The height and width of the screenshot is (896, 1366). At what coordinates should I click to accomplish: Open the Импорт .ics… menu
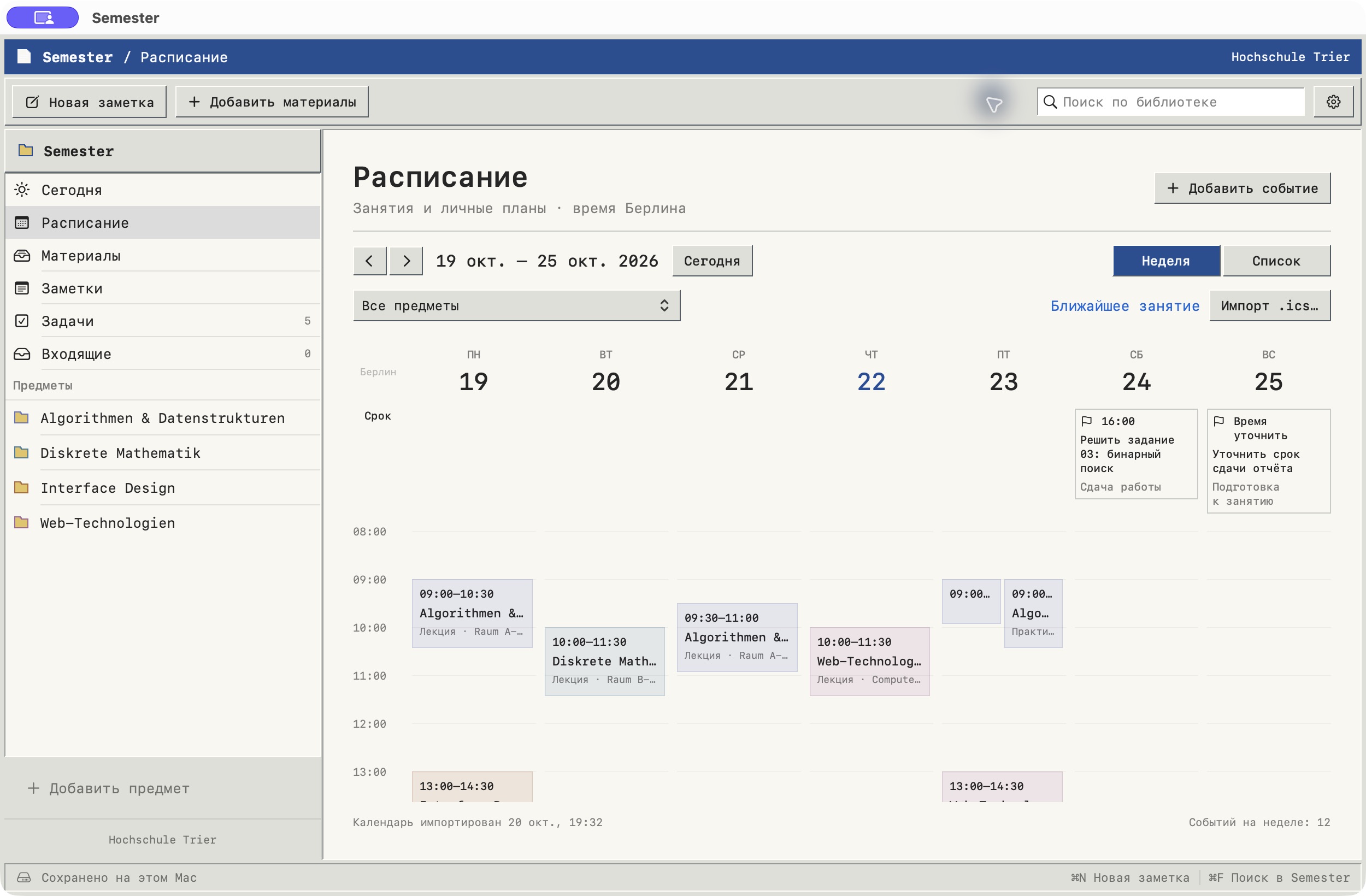(1270, 305)
